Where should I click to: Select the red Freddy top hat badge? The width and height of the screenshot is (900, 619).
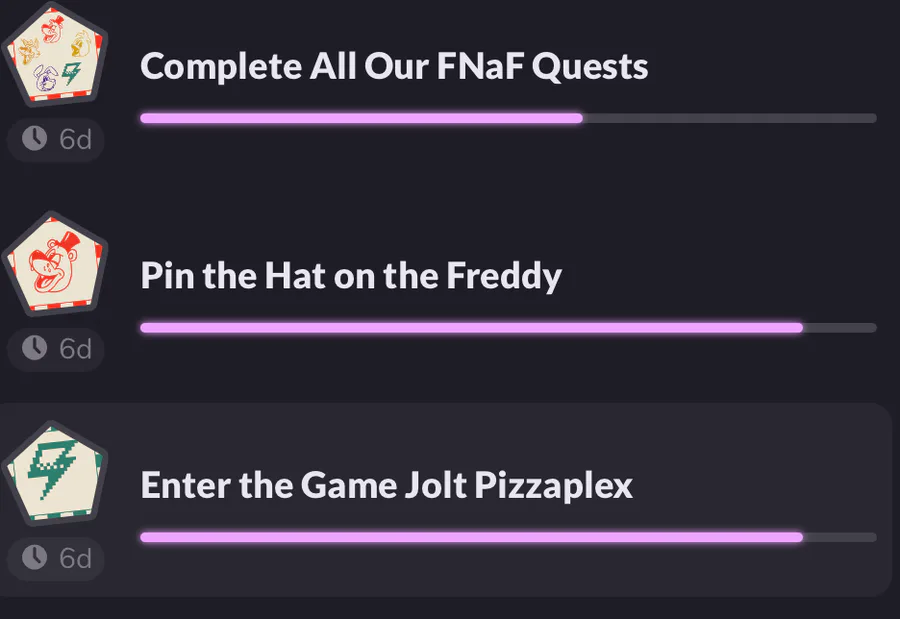click(x=56, y=264)
